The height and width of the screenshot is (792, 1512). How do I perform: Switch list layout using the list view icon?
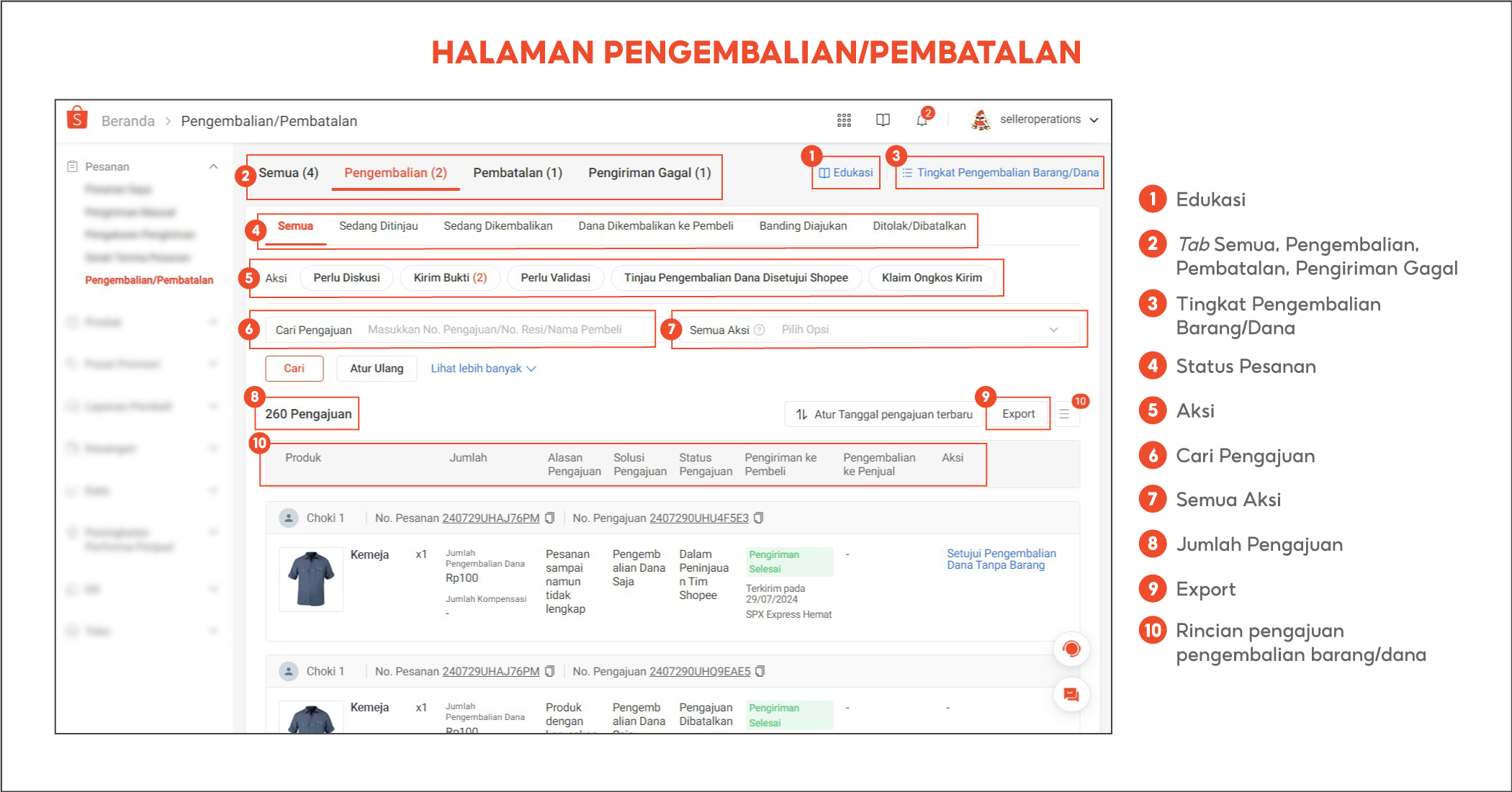click(1066, 413)
